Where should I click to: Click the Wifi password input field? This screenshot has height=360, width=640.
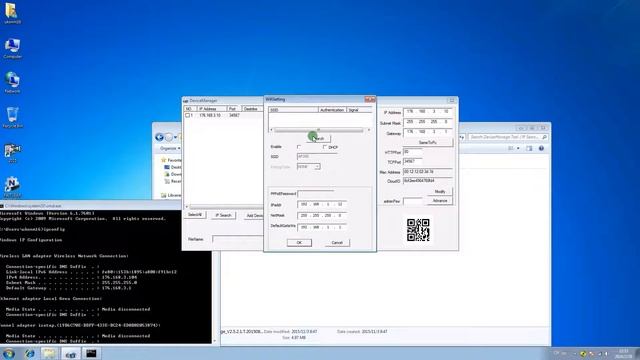point(316,193)
